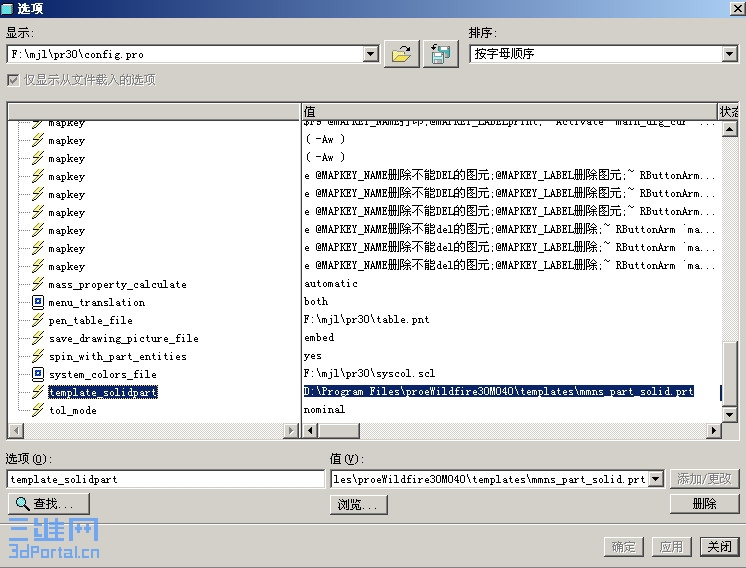Toggle show only options loaded from file
746x568 pixels.
point(13,80)
